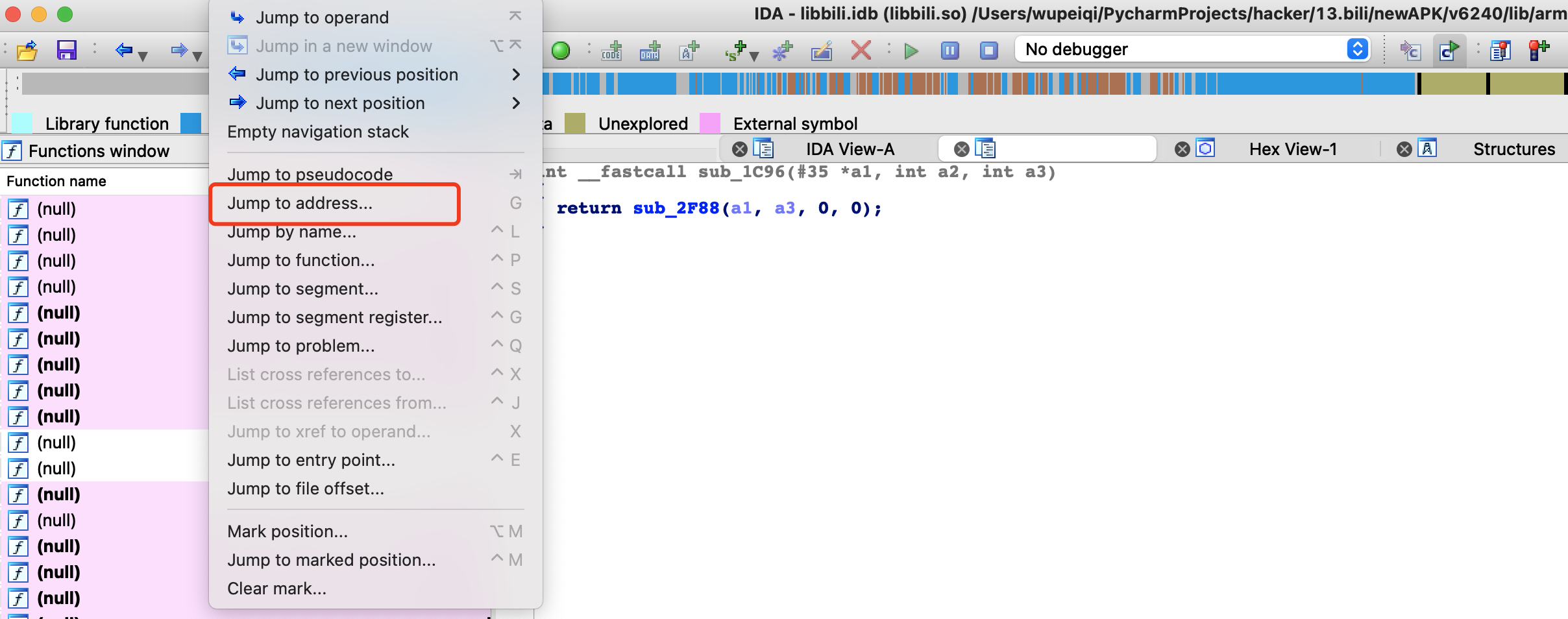The image size is (1568, 619).
Task: Click the Unexplored olive color swatch
Action: pyautogui.click(x=575, y=123)
